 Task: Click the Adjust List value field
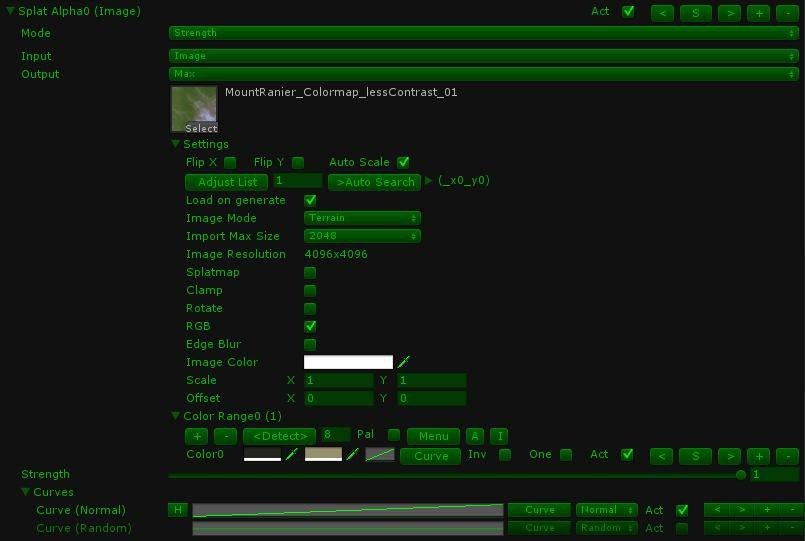[297, 181]
